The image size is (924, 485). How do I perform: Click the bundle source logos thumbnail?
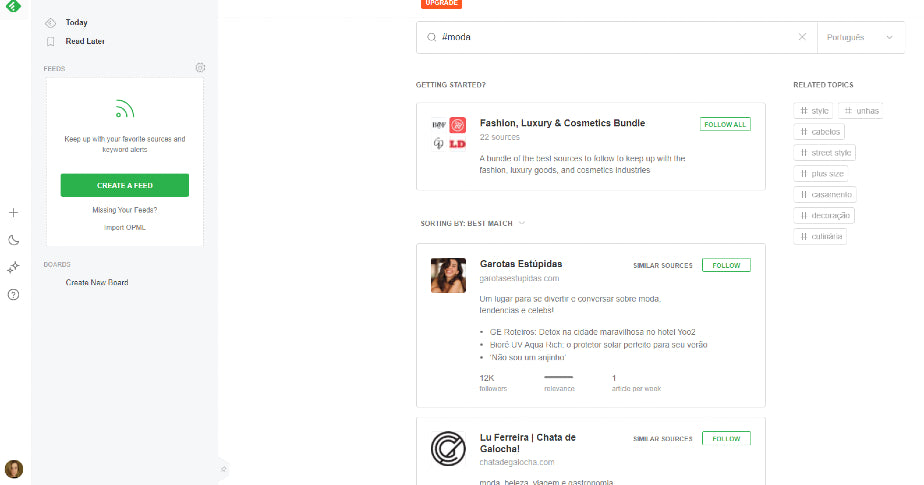pos(449,134)
